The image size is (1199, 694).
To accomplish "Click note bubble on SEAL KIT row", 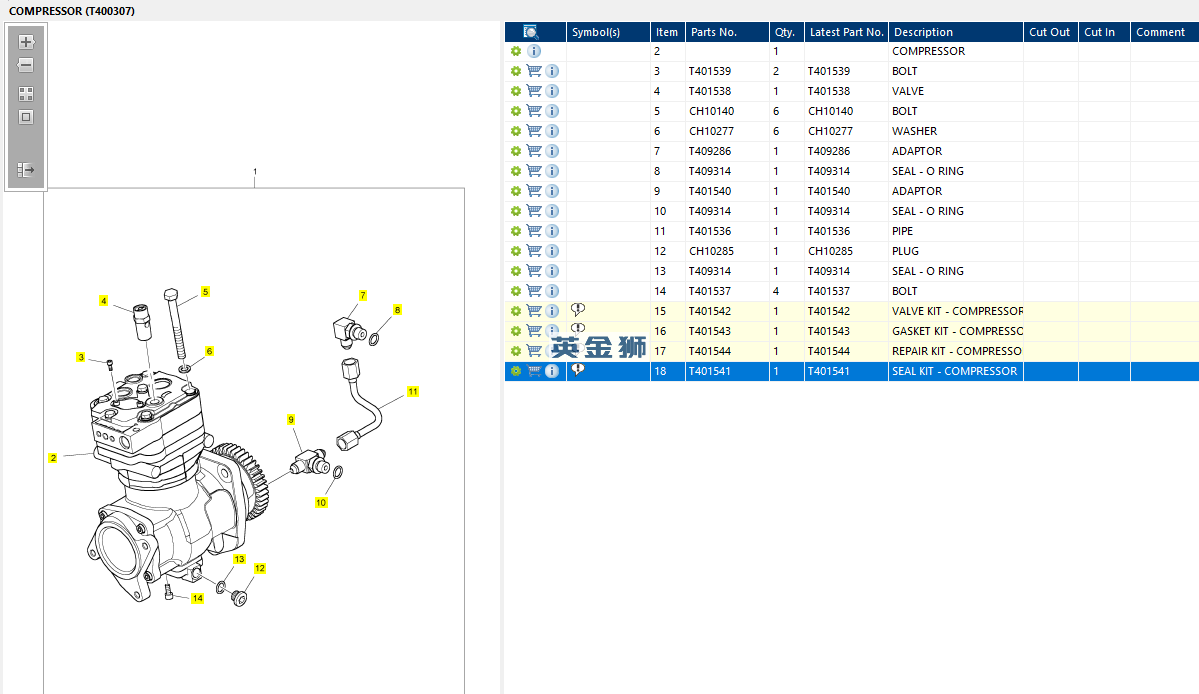I will 578,370.
